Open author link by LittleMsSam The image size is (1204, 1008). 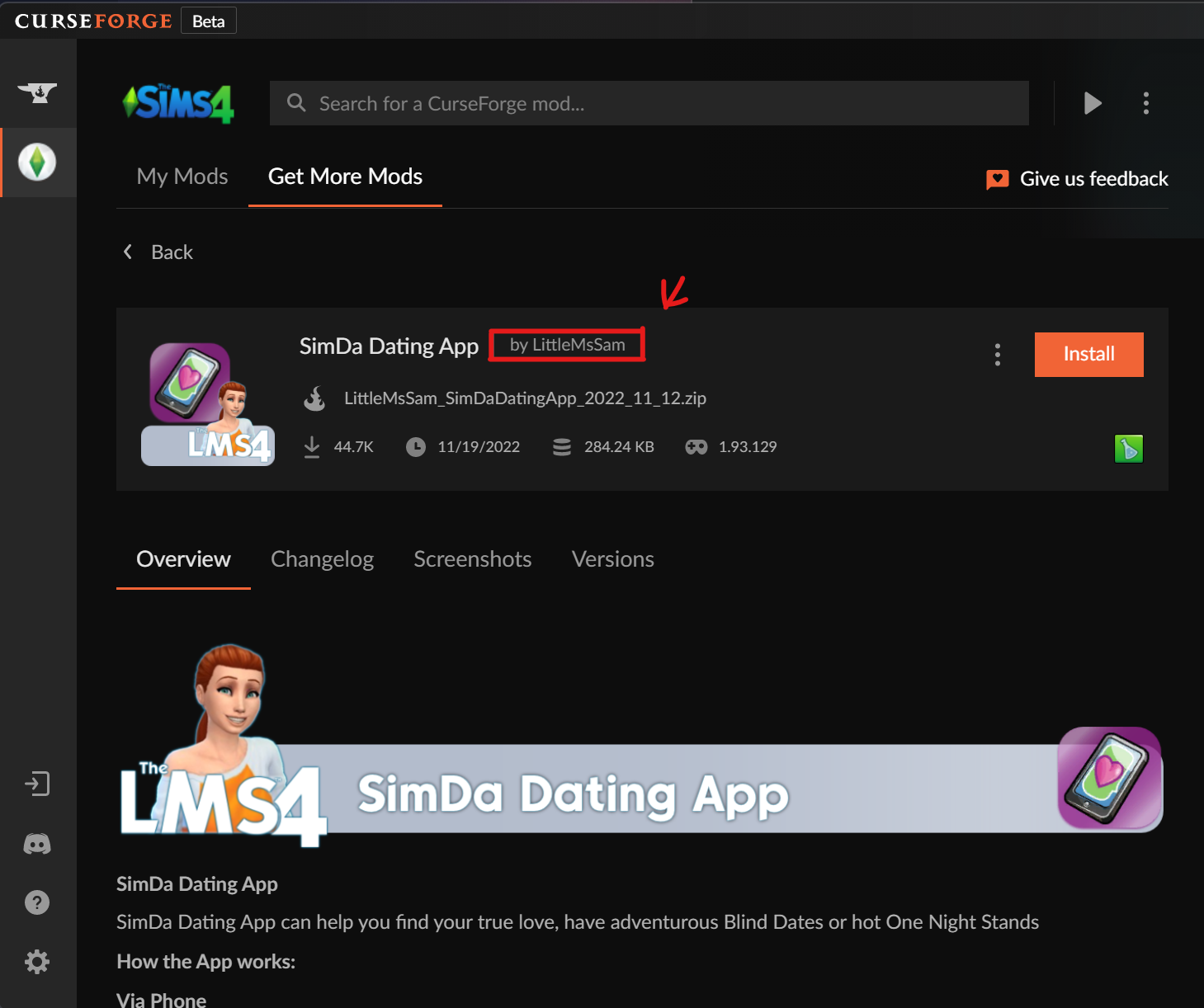pos(567,345)
